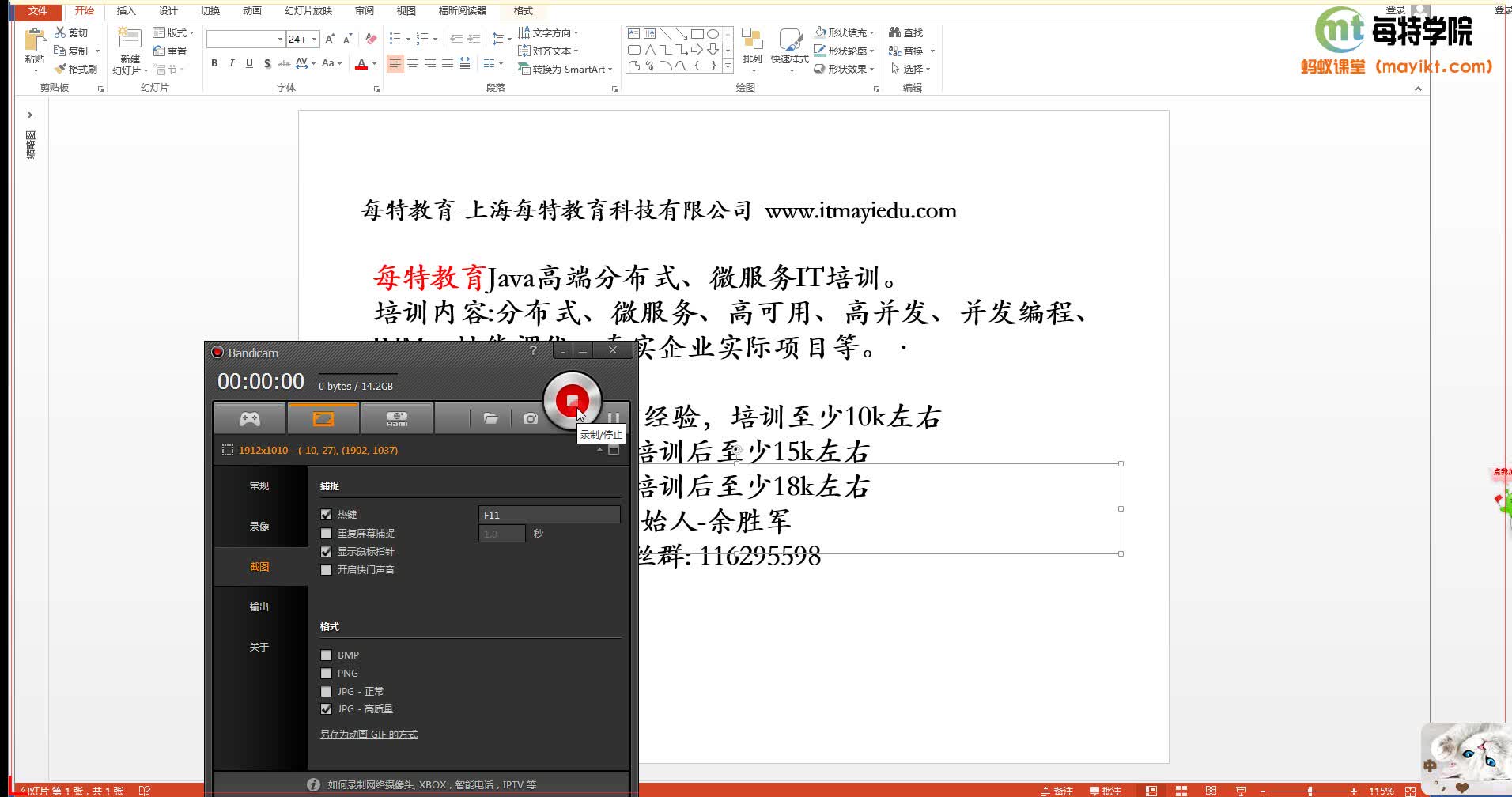Open the font size 24+ dropdown
The height and width of the screenshot is (797, 1512).
(315, 39)
